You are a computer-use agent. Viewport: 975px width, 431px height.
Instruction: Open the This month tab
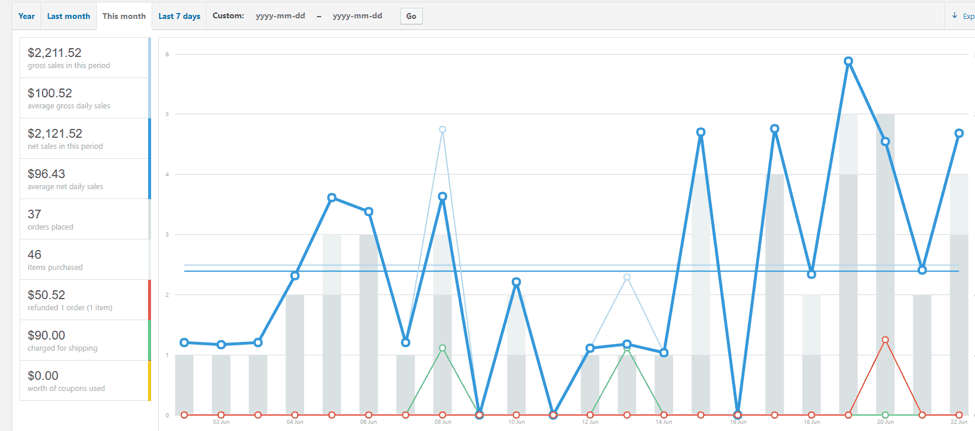pyautogui.click(x=123, y=16)
